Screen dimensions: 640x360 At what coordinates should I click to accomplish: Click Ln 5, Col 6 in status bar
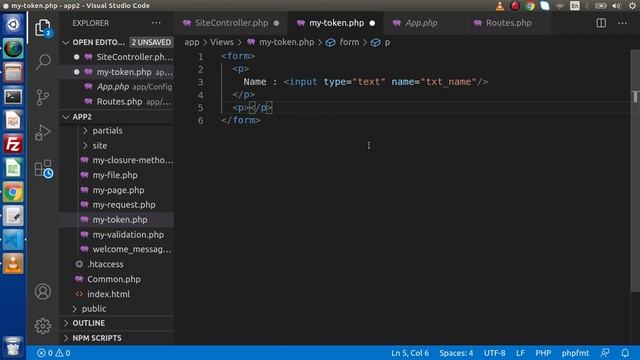click(x=410, y=353)
